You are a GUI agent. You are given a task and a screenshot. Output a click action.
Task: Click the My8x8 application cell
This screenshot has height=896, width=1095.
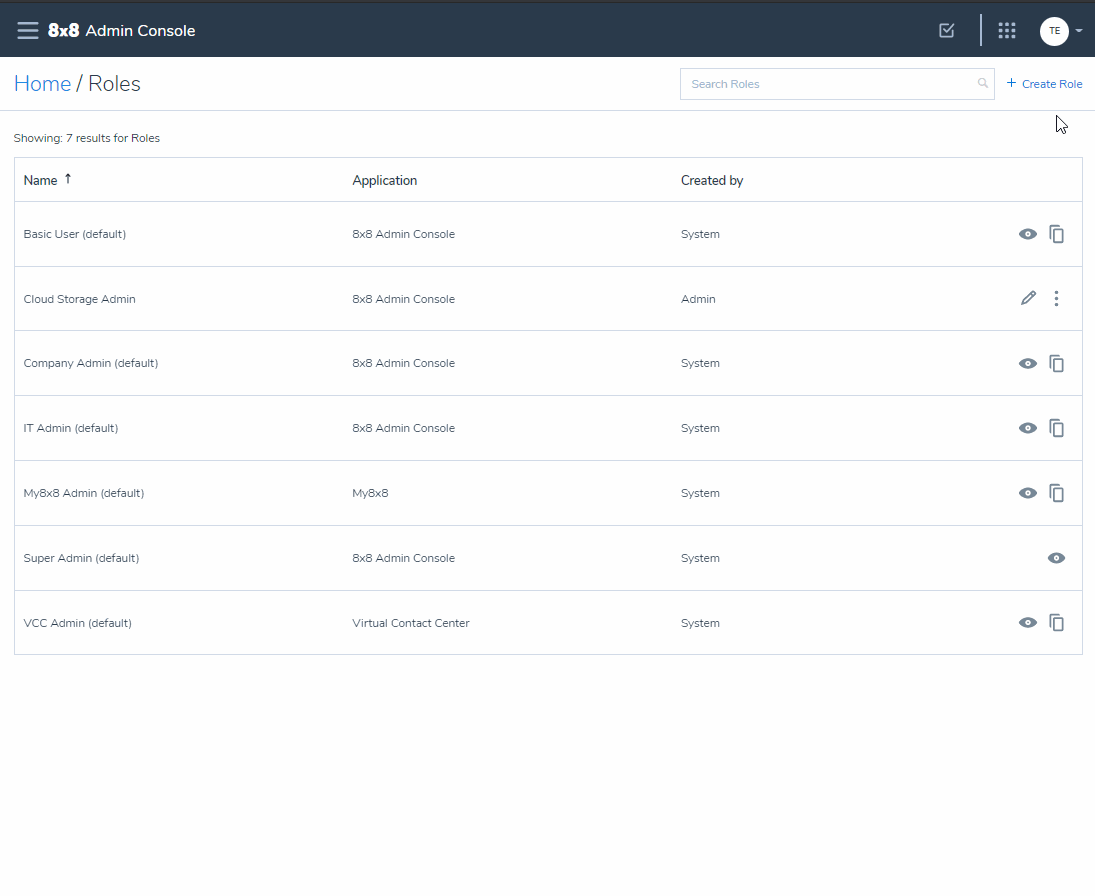pyautogui.click(x=370, y=493)
